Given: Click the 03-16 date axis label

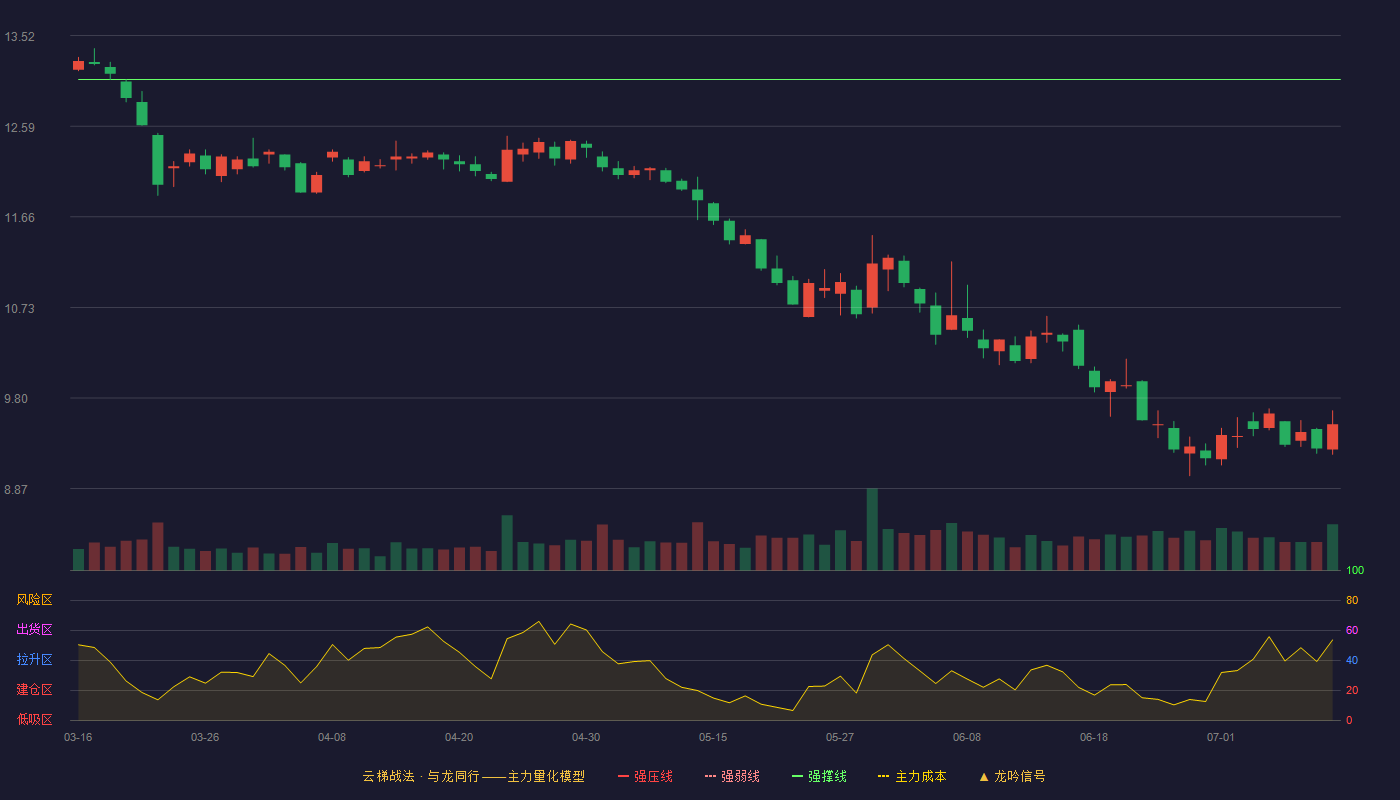Looking at the screenshot, I should 78,737.
